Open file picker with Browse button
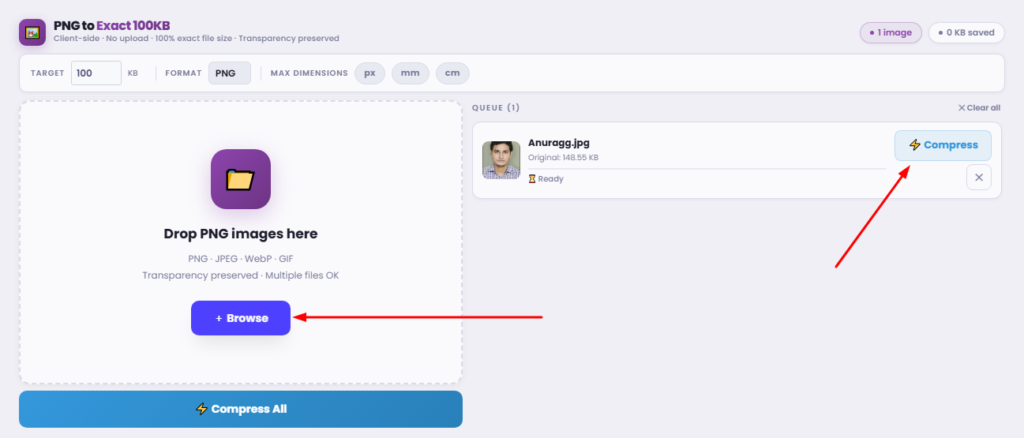The width and height of the screenshot is (1024, 438). pos(240,318)
